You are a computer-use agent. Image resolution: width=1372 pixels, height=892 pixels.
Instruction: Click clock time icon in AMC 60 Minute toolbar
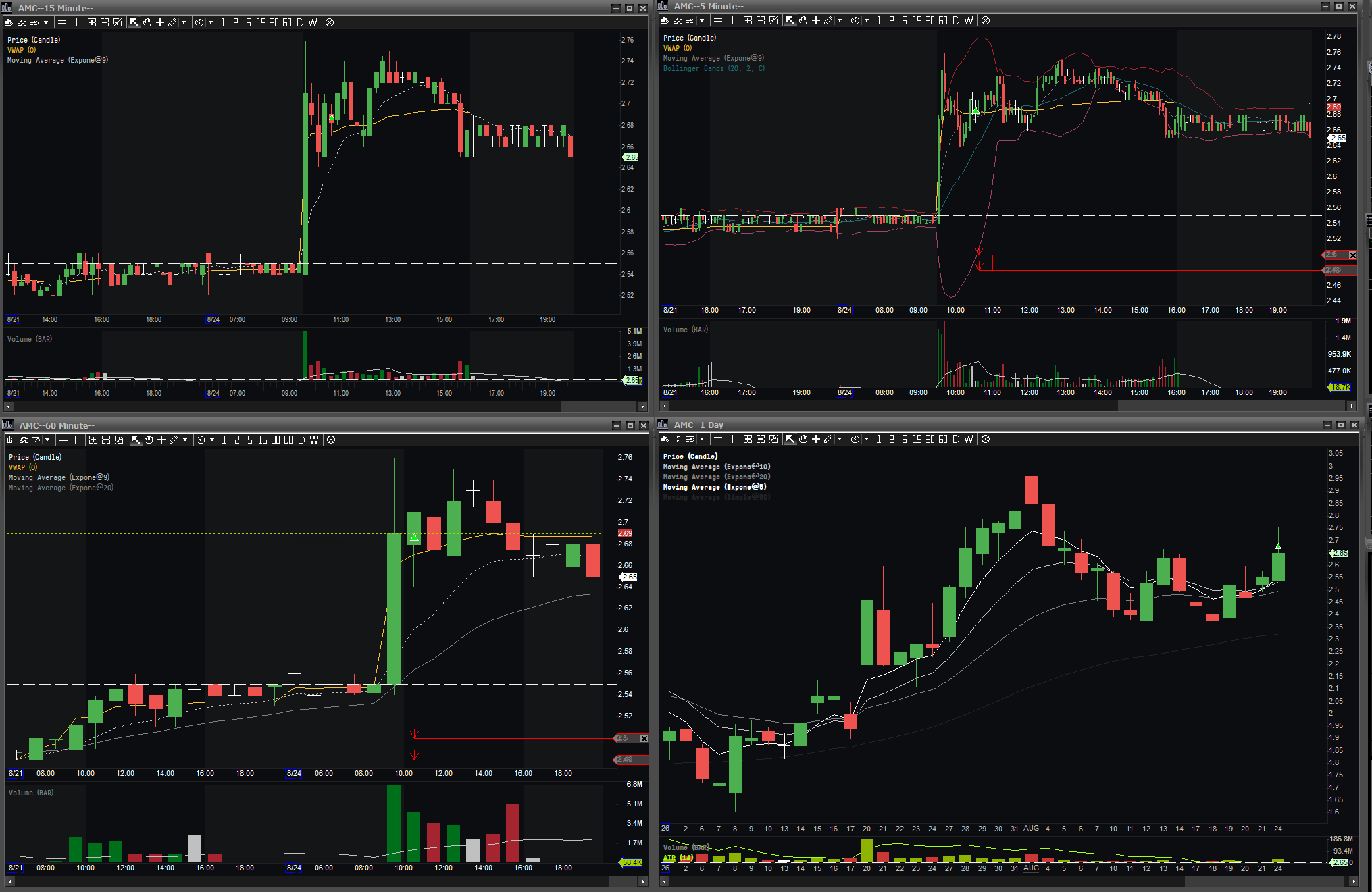[201, 440]
